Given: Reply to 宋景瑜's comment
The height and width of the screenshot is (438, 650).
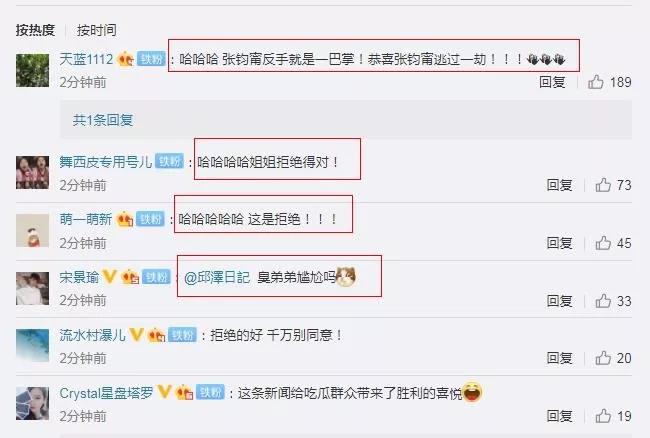Looking at the screenshot, I should [x=560, y=301].
